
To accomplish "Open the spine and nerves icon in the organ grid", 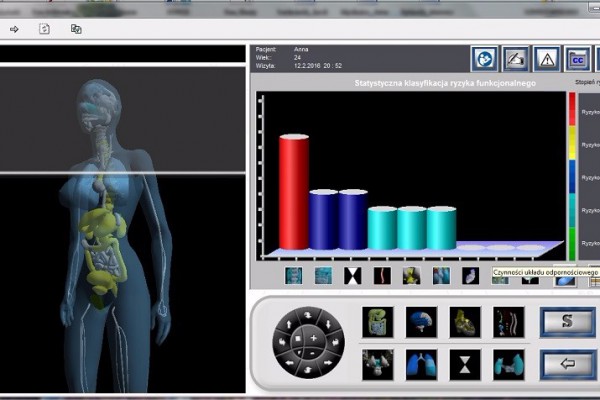I will (508, 321).
